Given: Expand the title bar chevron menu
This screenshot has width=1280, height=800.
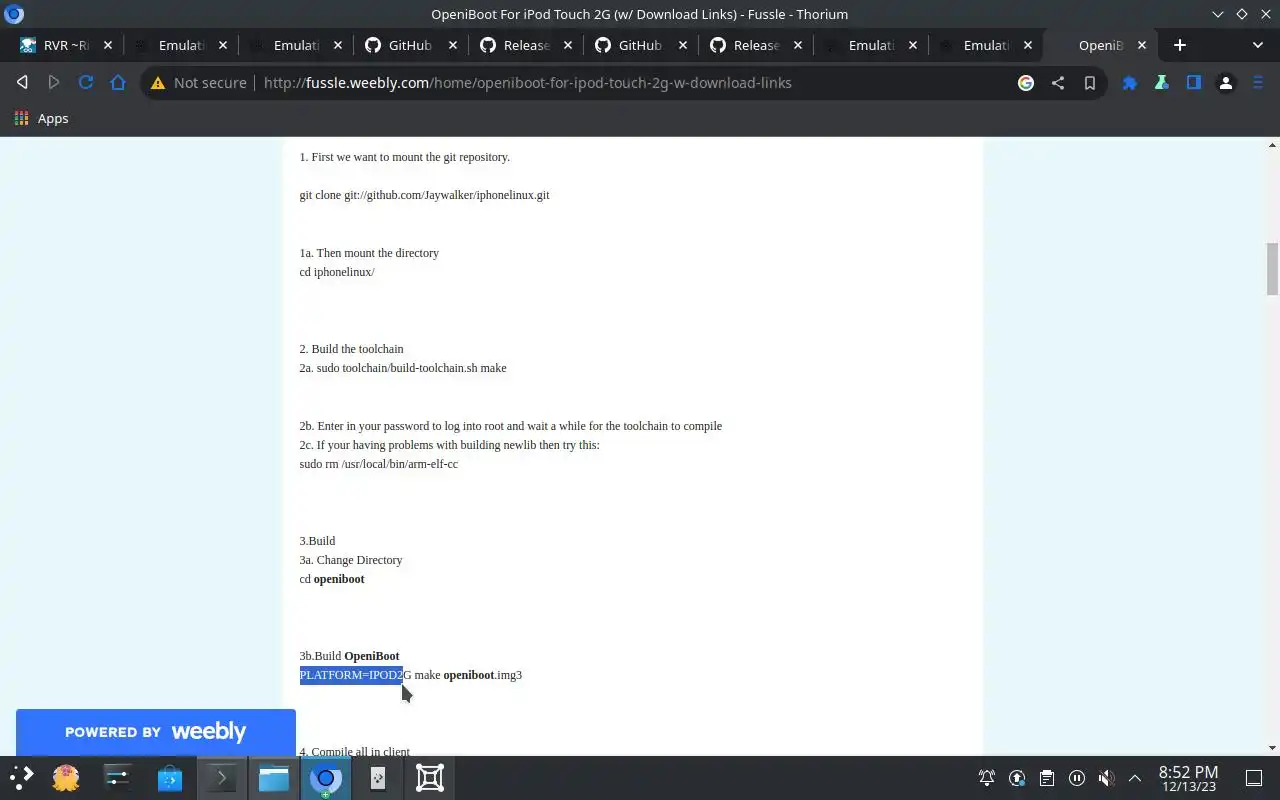Looking at the screenshot, I should (1217, 14).
